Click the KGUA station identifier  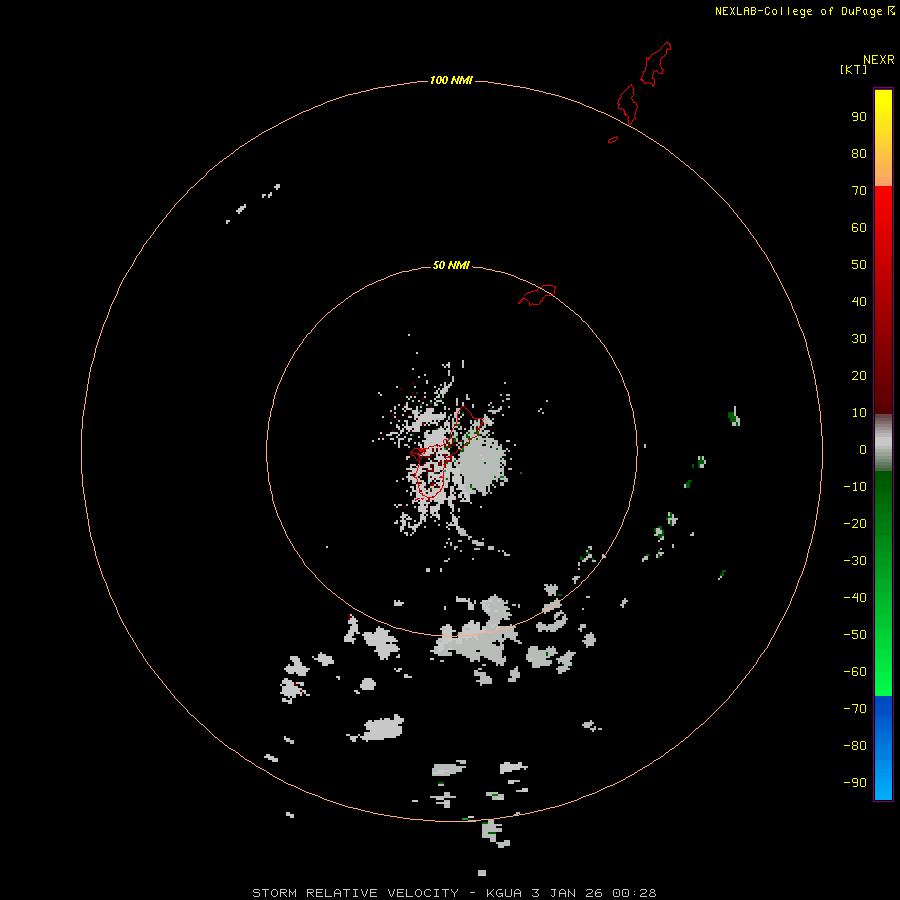pos(504,893)
